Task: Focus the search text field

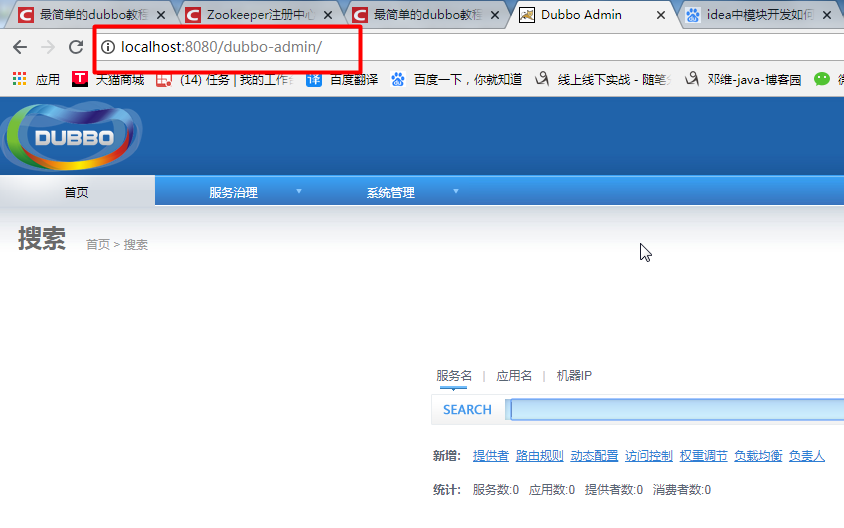Action: pos(677,410)
